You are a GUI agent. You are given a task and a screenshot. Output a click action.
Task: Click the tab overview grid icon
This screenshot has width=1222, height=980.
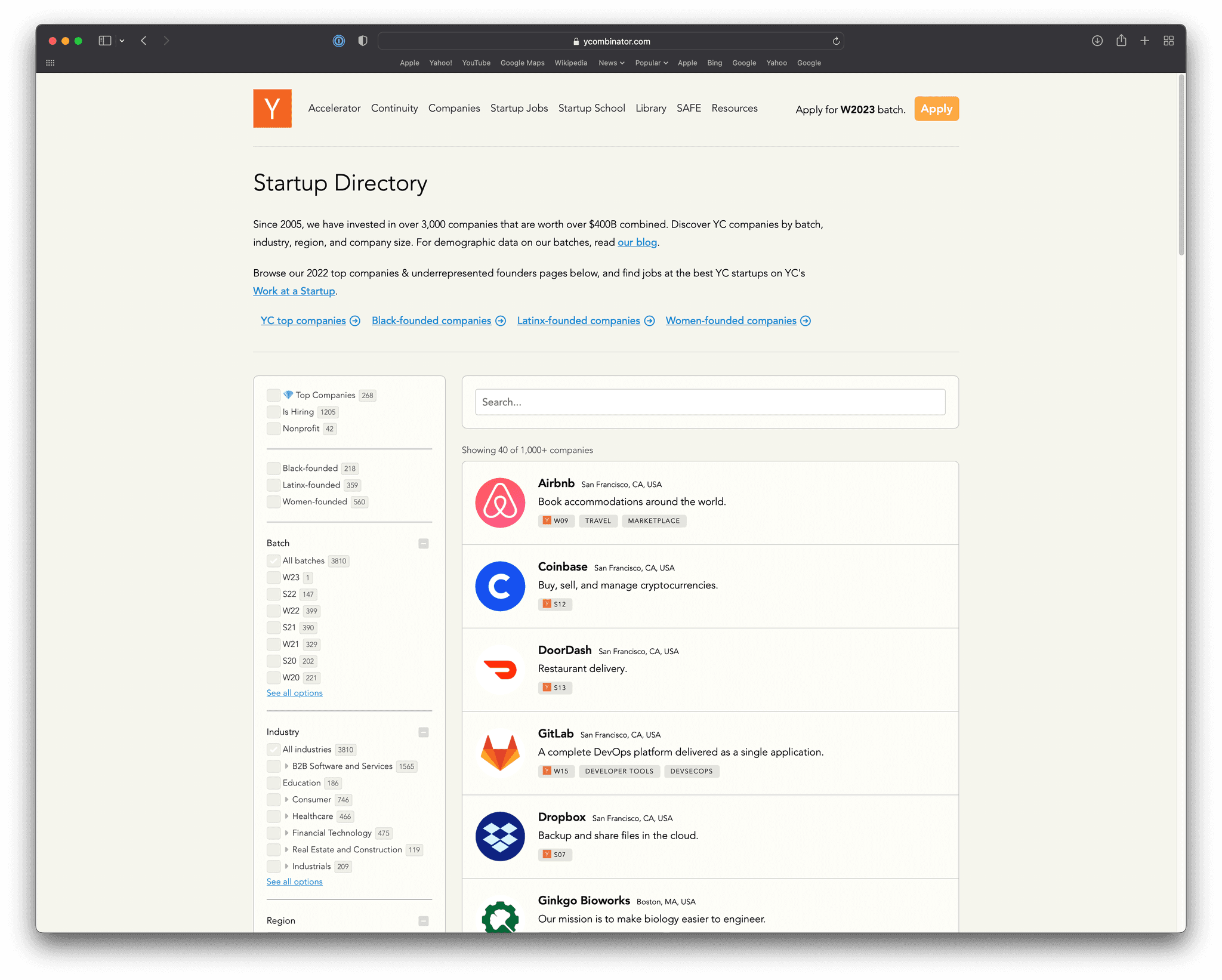coord(1168,41)
